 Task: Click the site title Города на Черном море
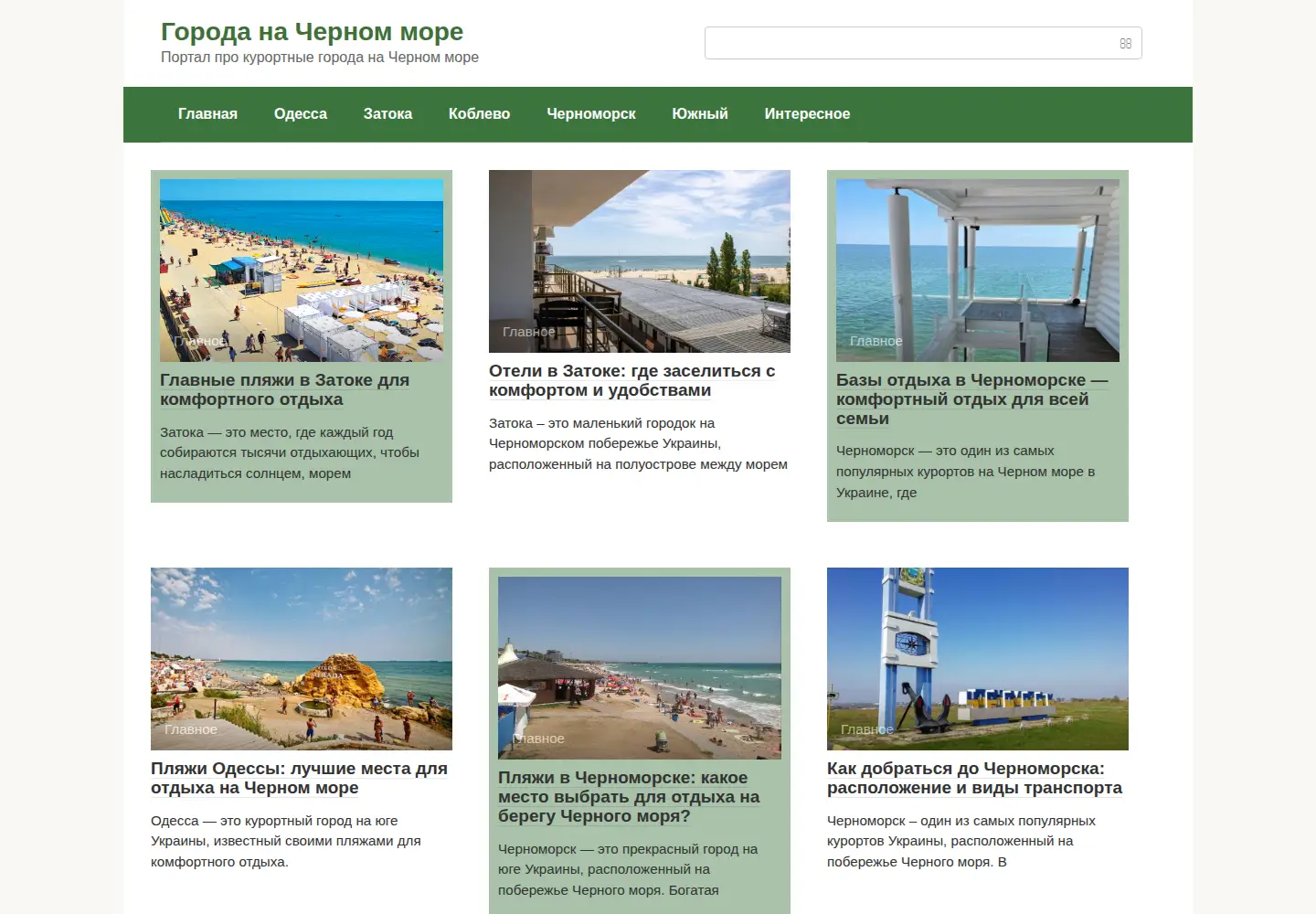coord(312,32)
